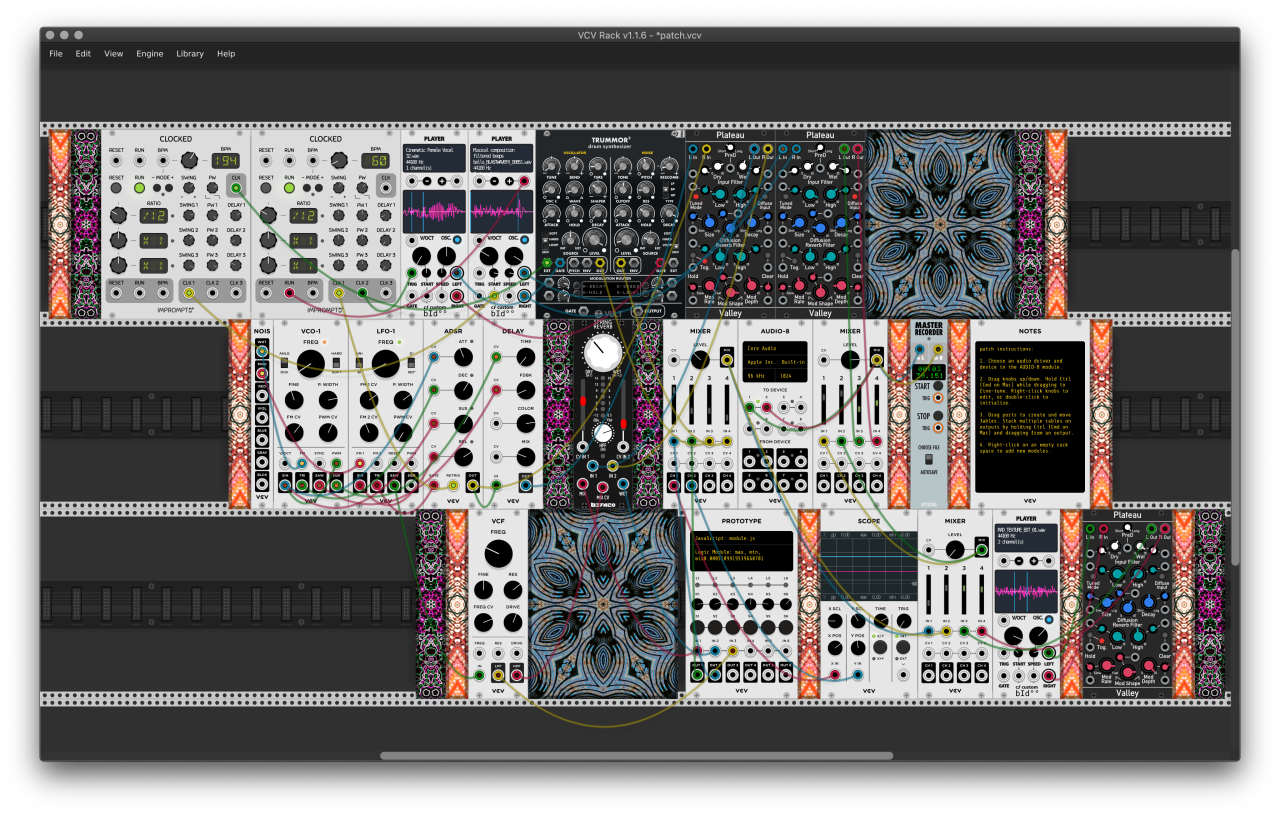Image resolution: width=1280 pixels, height=814 pixels.
Task: Open the Library menu
Action: coord(190,54)
